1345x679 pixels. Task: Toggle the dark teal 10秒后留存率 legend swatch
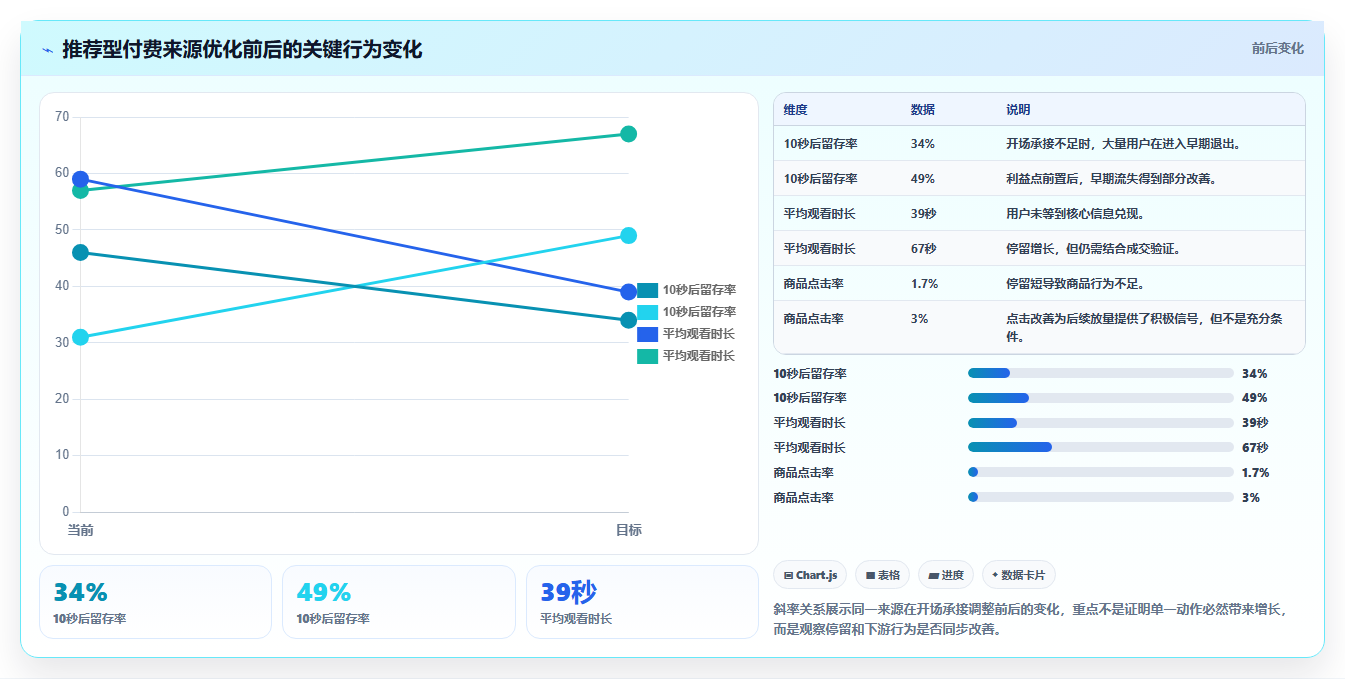pyautogui.click(x=647, y=290)
